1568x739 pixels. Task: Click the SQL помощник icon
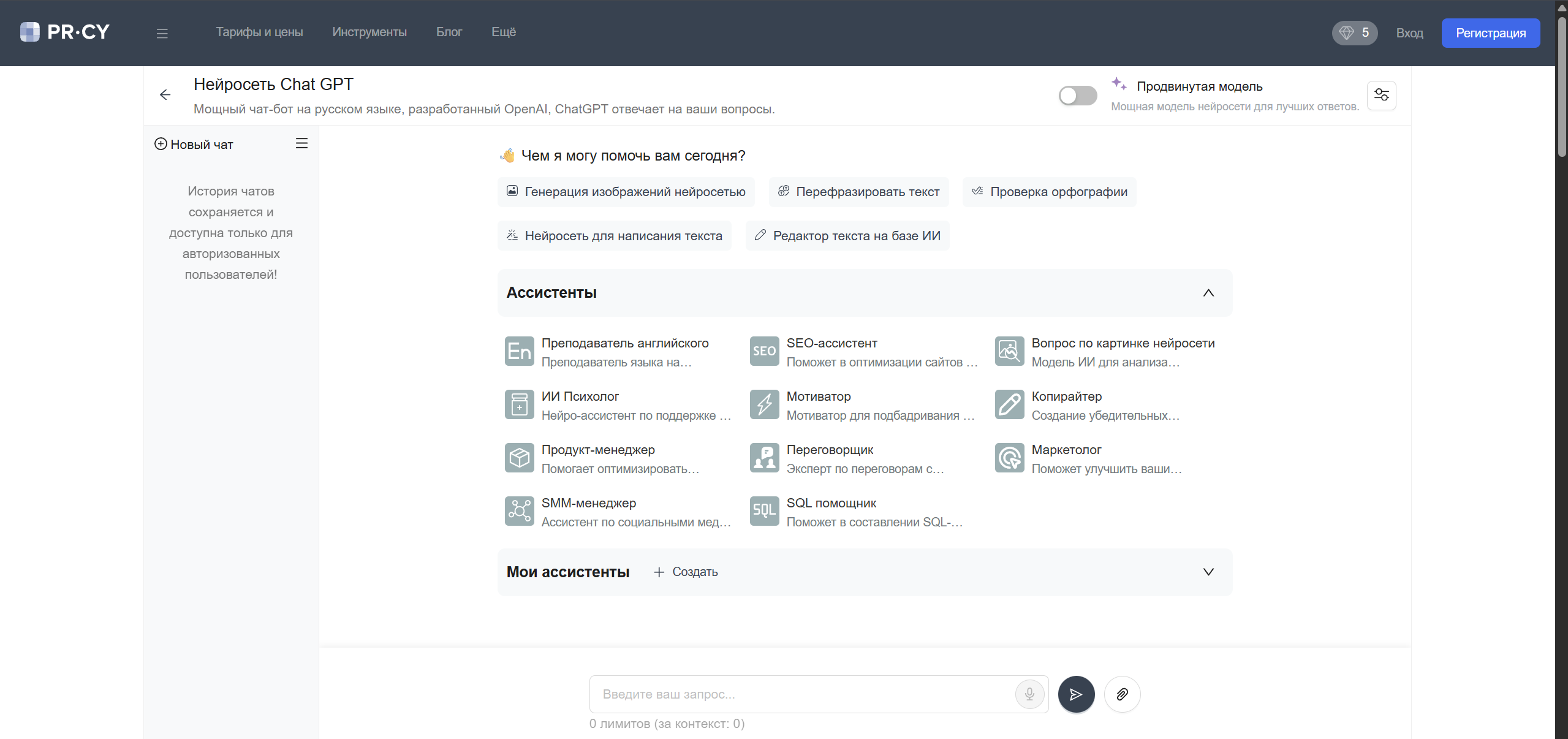point(764,511)
